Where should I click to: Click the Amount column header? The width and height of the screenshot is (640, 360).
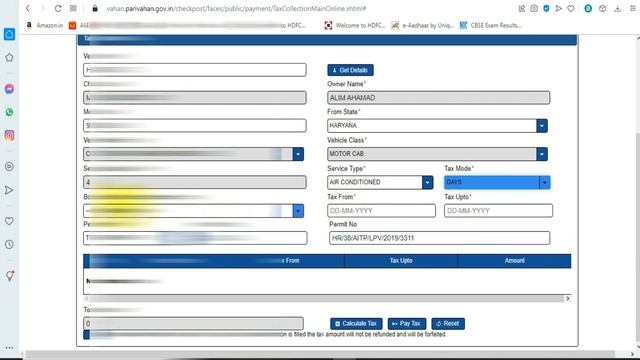(x=514, y=260)
